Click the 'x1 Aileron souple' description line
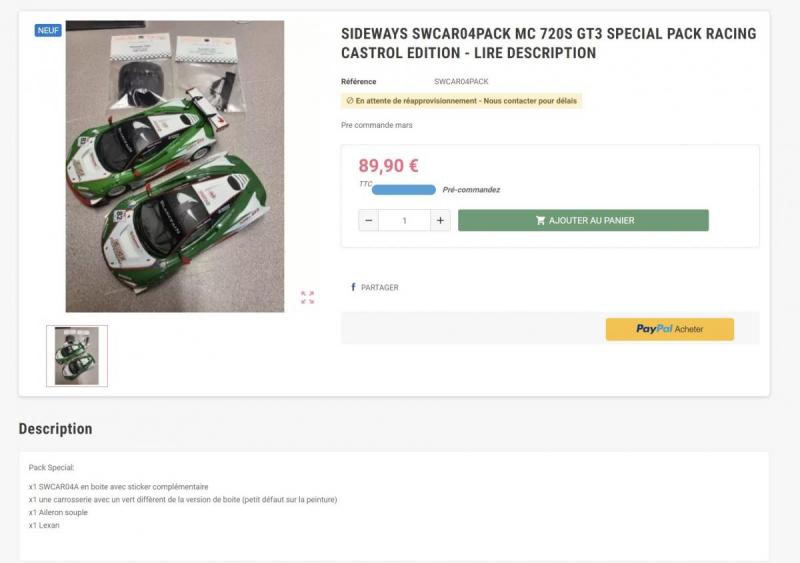The width and height of the screenshot is (800, 563). [59, 512]
